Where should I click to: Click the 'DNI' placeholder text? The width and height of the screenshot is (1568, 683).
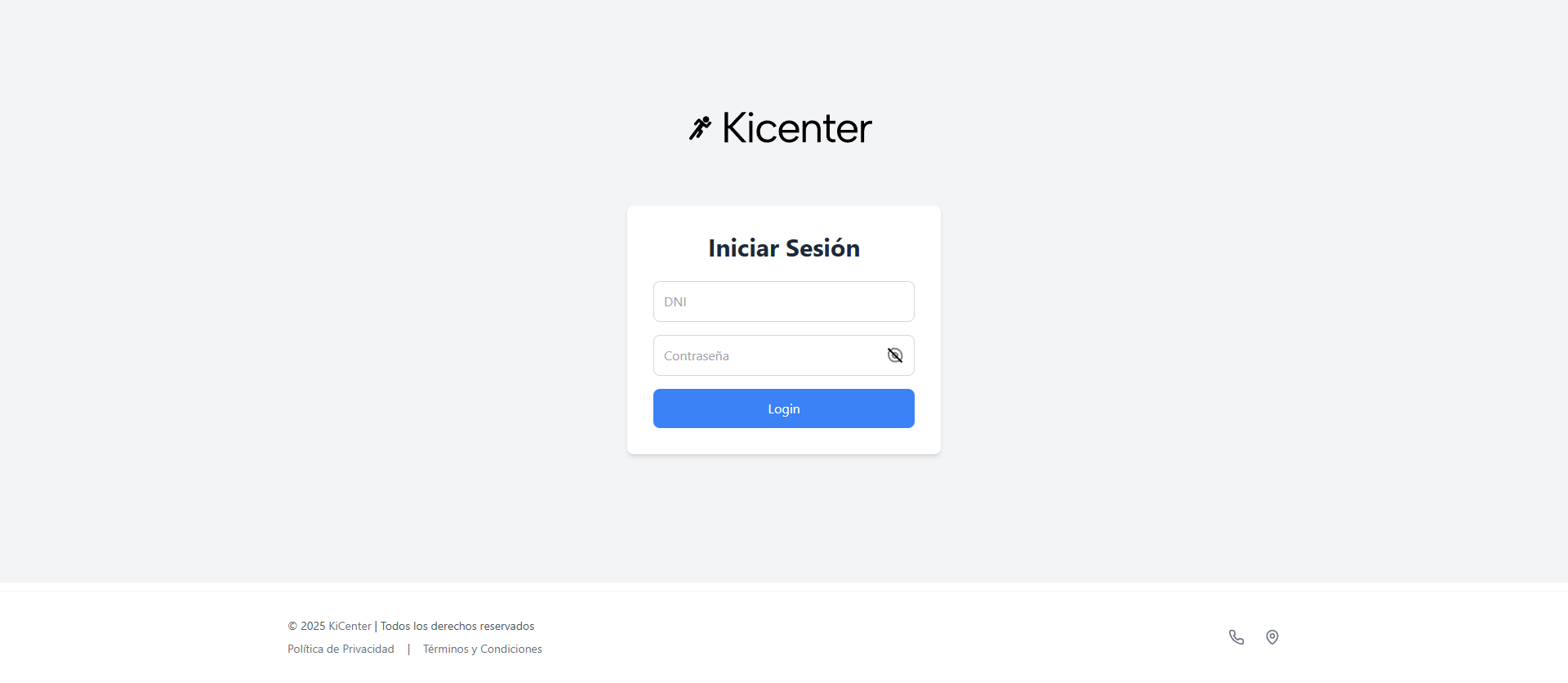click(x=675, y=301)
